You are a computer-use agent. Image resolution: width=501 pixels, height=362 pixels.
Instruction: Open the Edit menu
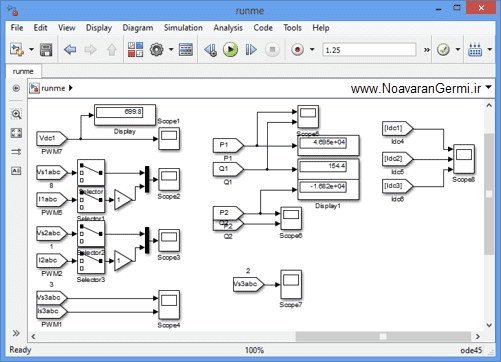(x=40, y=28)
